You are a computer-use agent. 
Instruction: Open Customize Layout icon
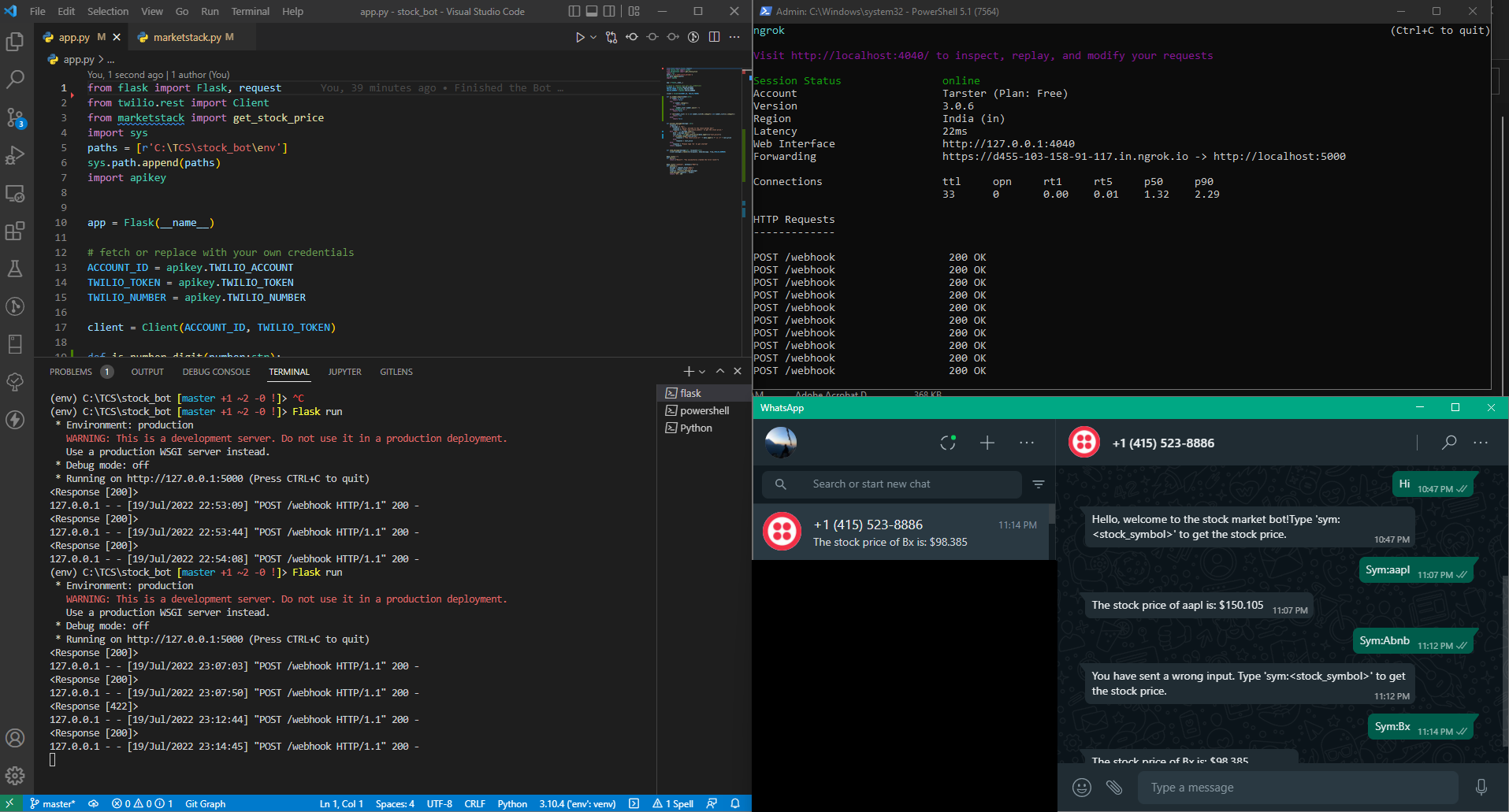click(x=634, y=11)
